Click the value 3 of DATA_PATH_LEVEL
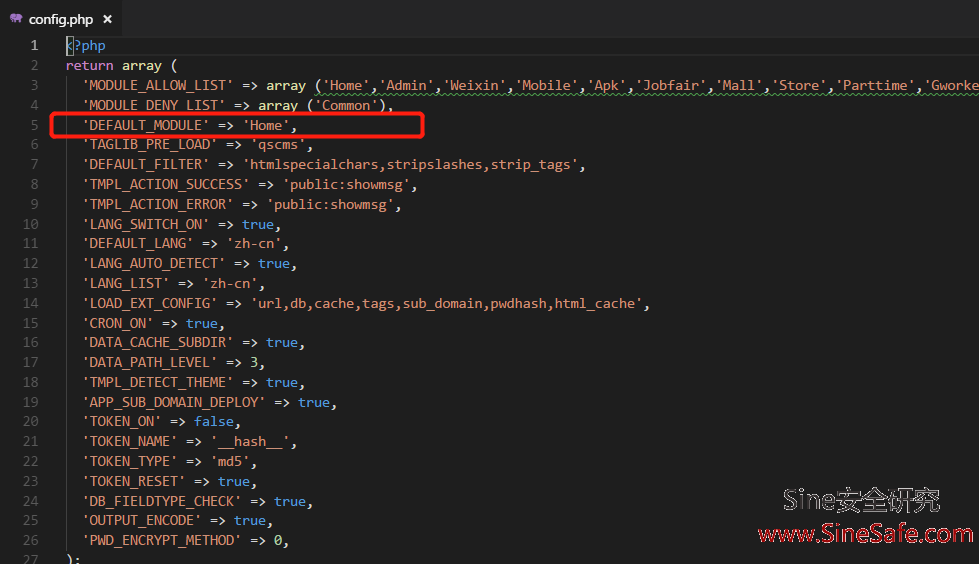The image size is (979, 564). (254, 363)
